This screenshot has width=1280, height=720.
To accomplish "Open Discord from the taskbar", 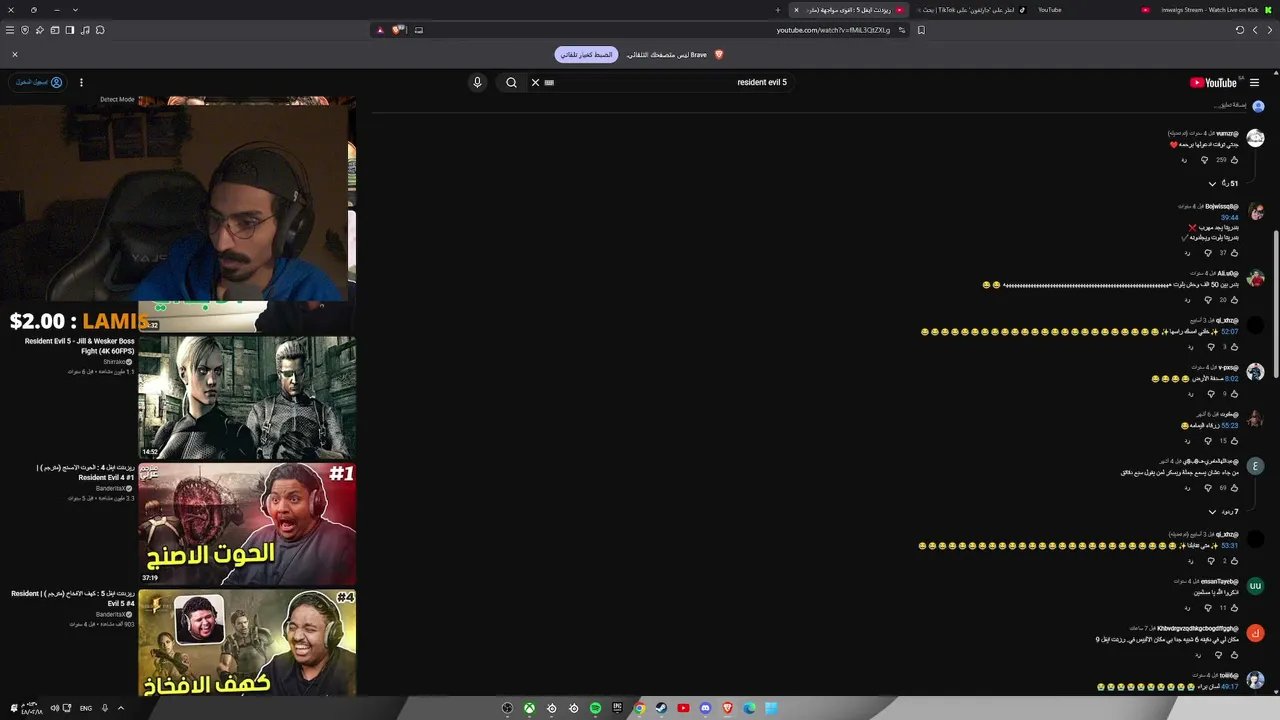I will click(705, 708).
